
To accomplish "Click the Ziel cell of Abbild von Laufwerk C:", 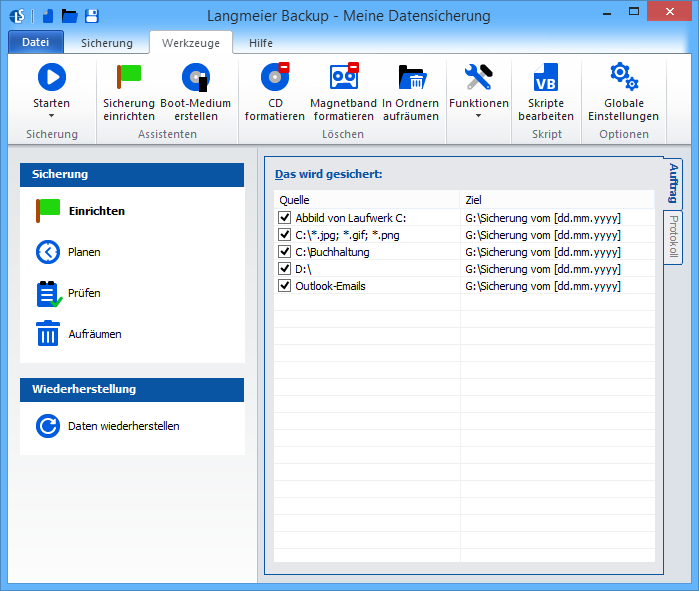I will point(557,218).
